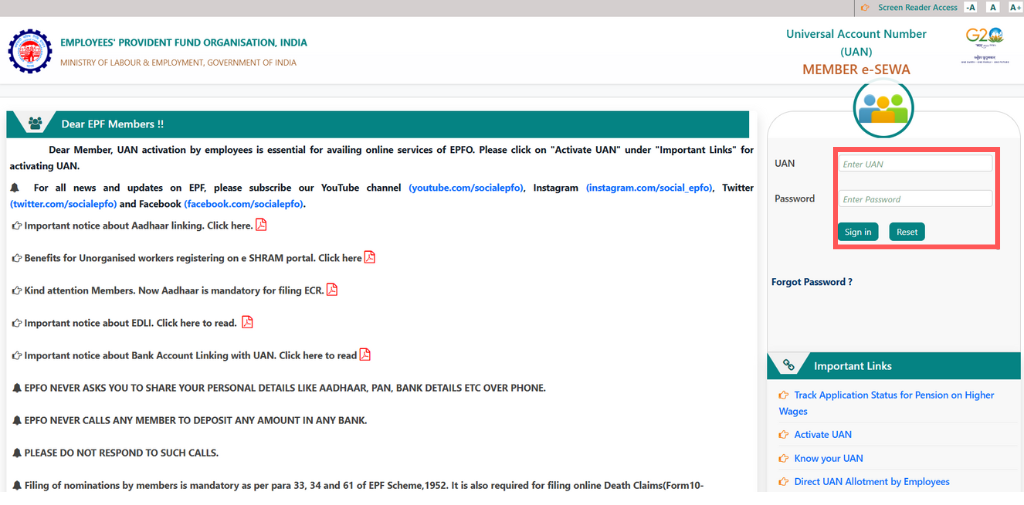
Task: Open the Know your UAN link
Action: [828, 459]
